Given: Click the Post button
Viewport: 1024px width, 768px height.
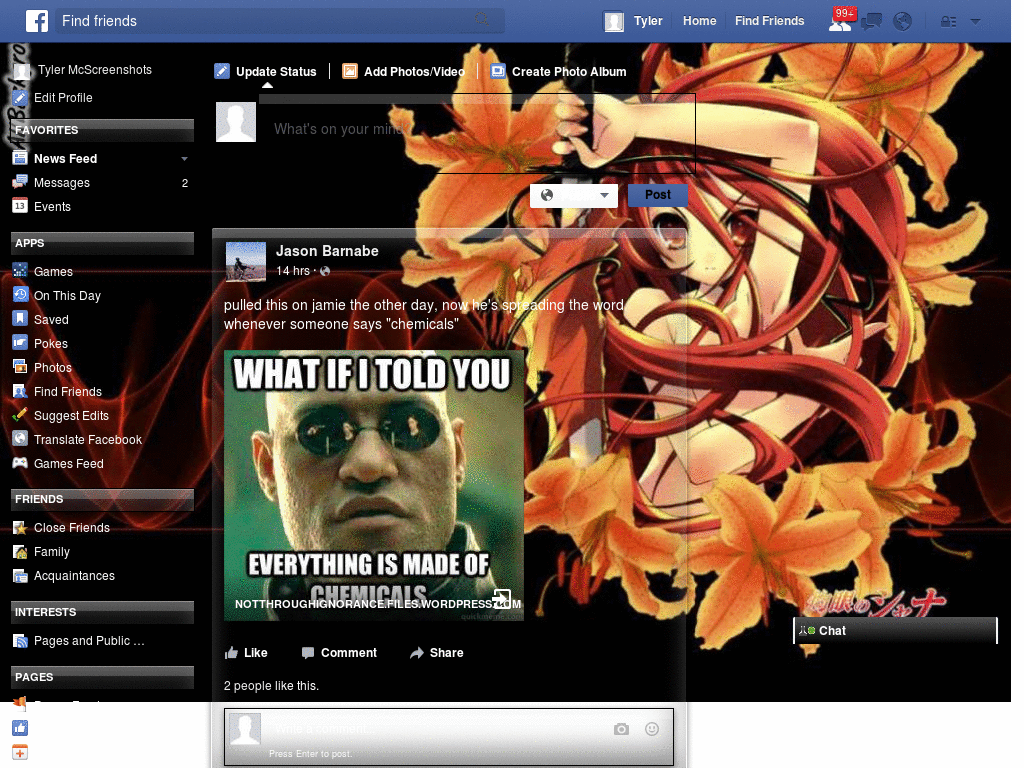Looking at the screenshot, I should point(658,195).
